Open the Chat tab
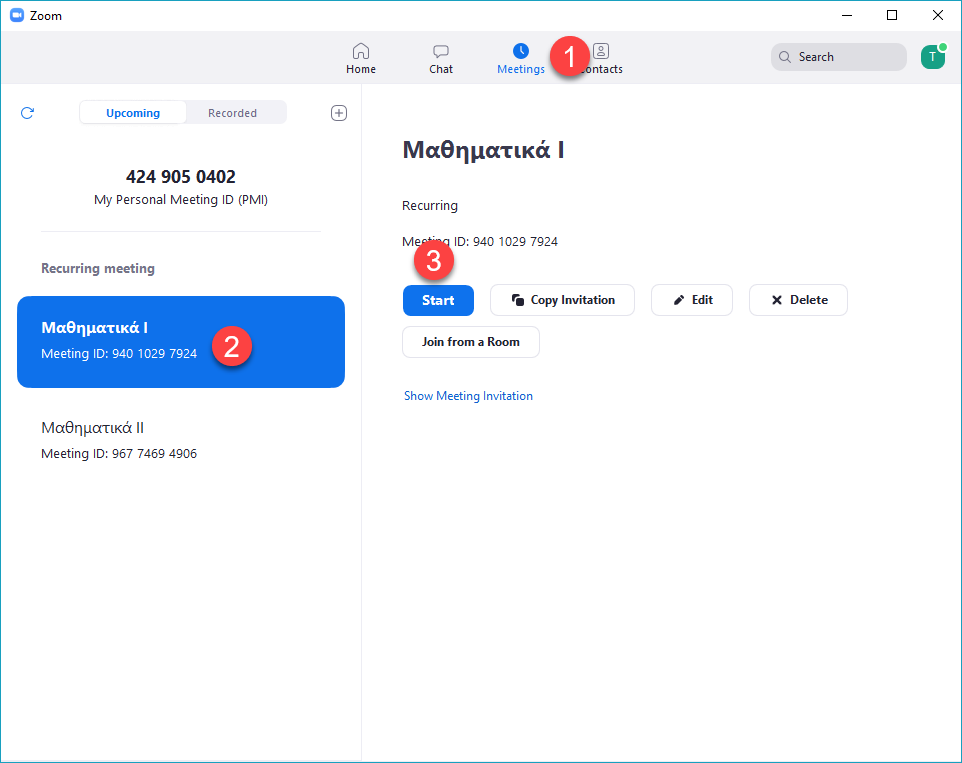This screenshot has height=763, width=962. point(441,59)
